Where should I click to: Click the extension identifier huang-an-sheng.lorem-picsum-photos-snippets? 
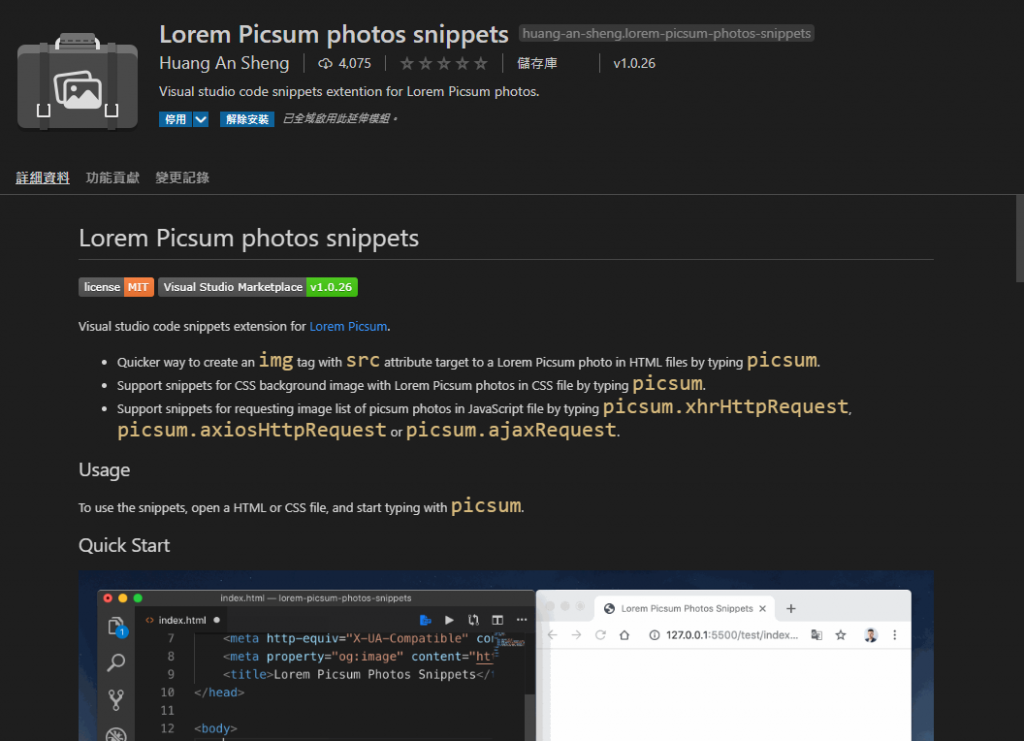click(x=666, y=33)
